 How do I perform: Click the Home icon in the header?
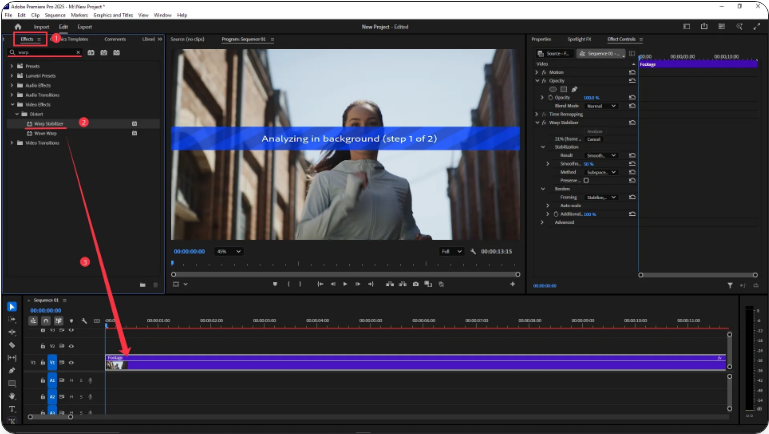tap(18, 27)
